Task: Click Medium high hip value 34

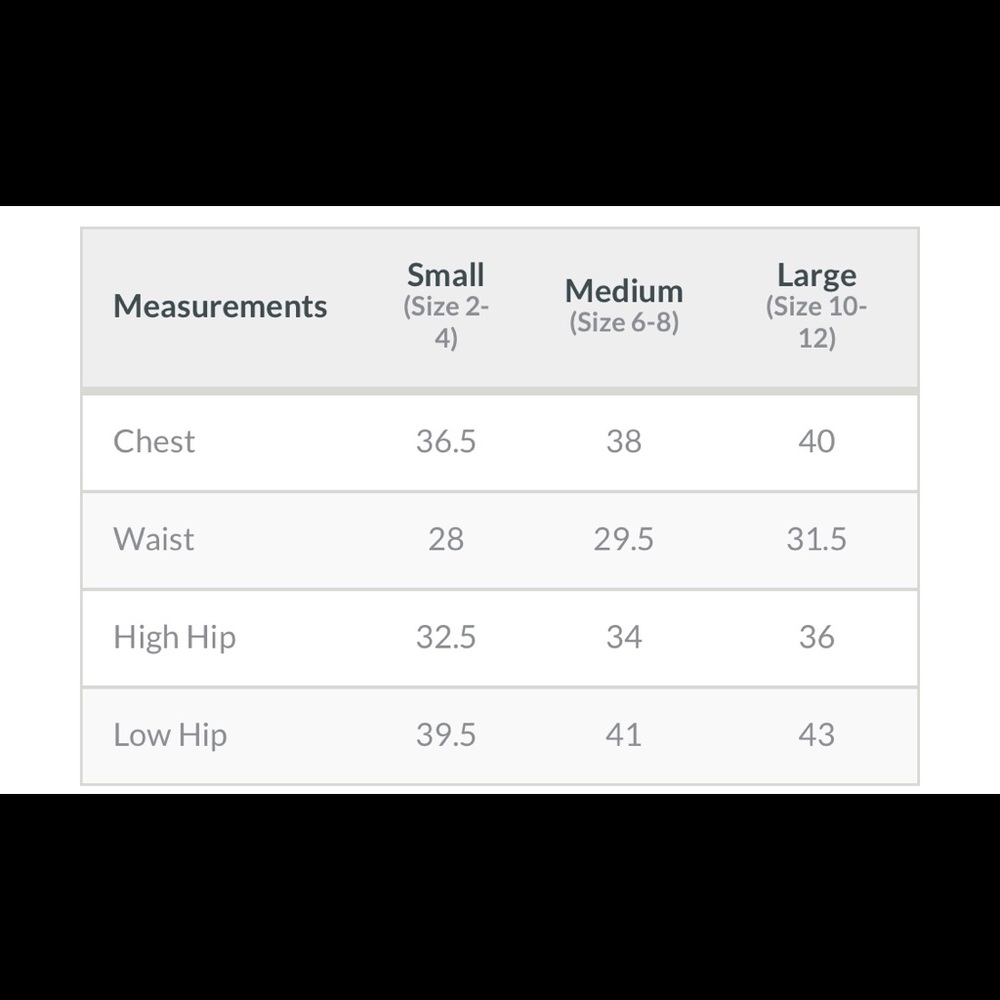Action: [624, 637]
